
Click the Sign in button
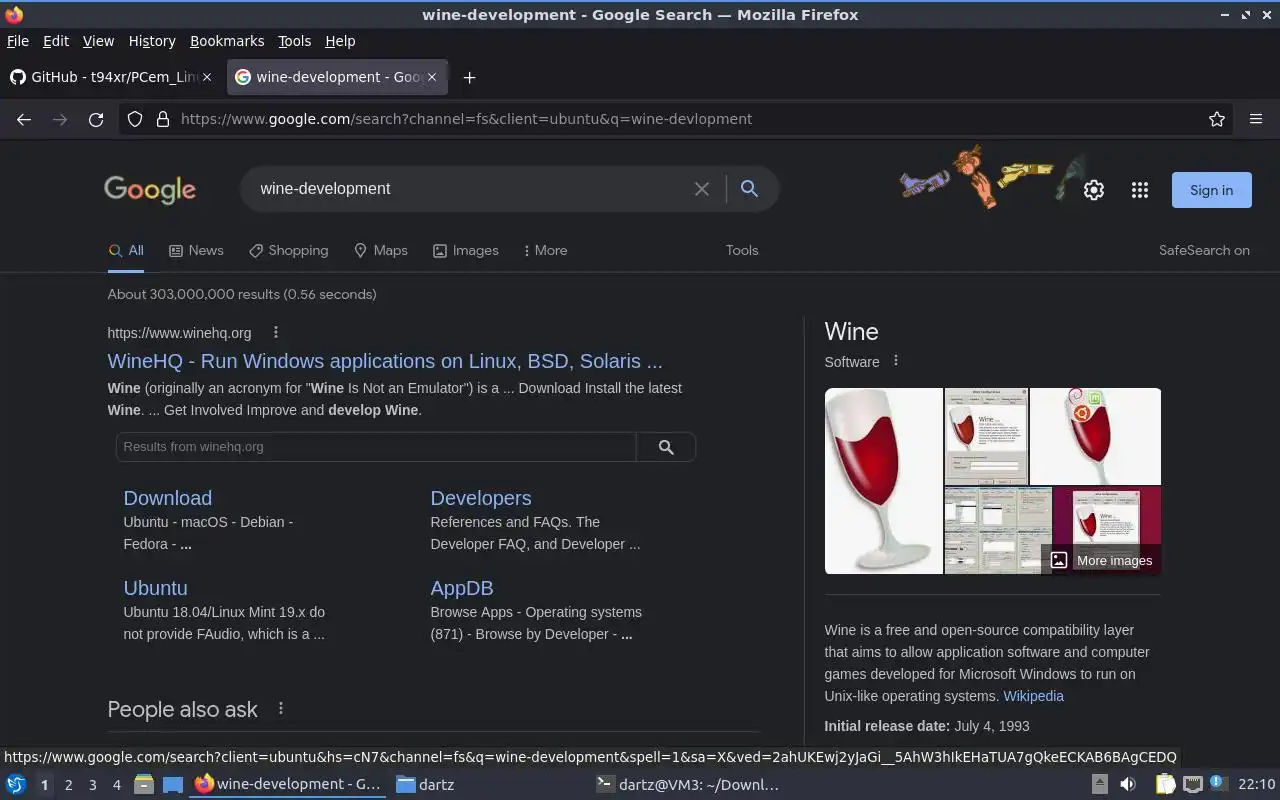click(1211, 190)
